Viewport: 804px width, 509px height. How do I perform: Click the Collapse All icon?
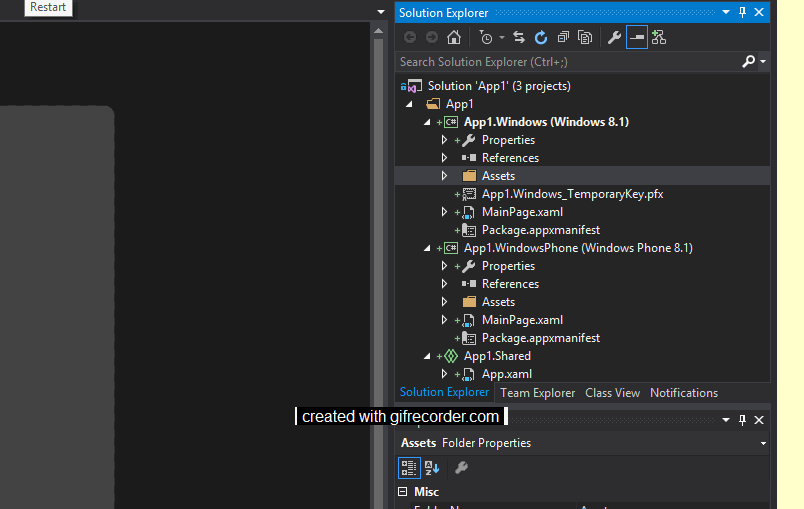pos(563,37)
